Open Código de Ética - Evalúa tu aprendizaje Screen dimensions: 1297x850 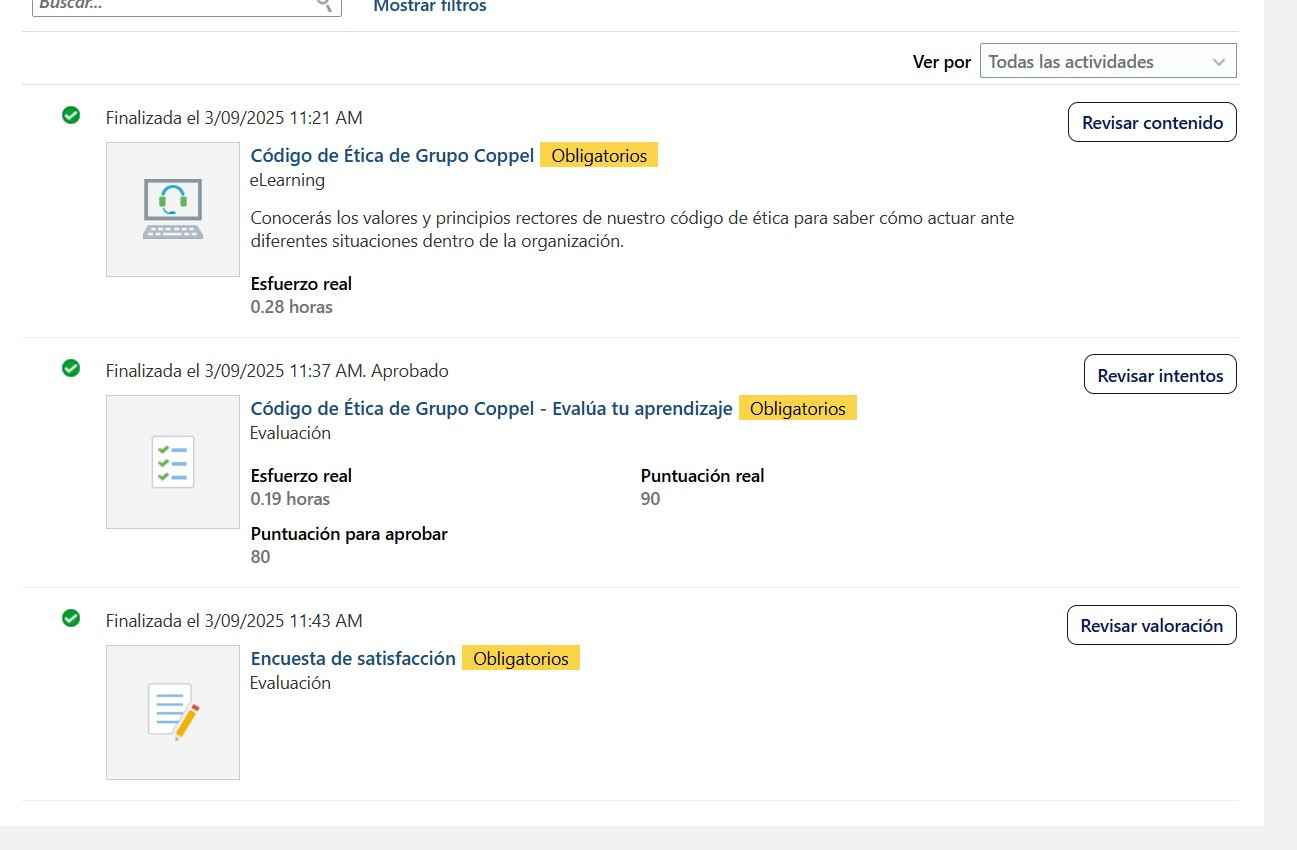[491, 408]
